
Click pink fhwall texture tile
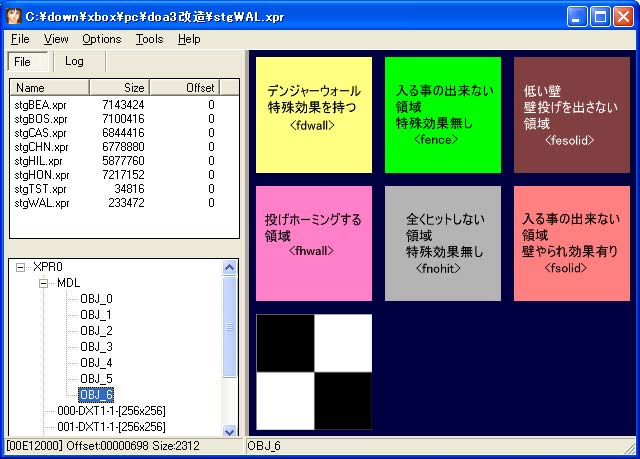tap(314, 244)
